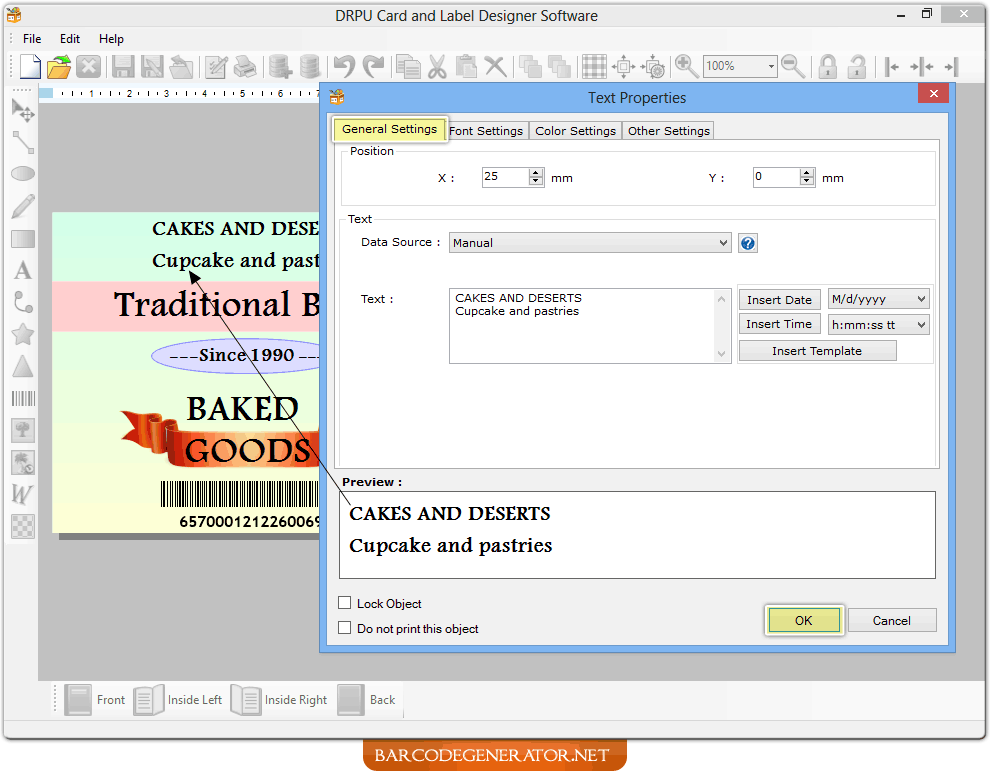Switch to the General Settings tab
The image size is (990, 771).
pos(390,129)
